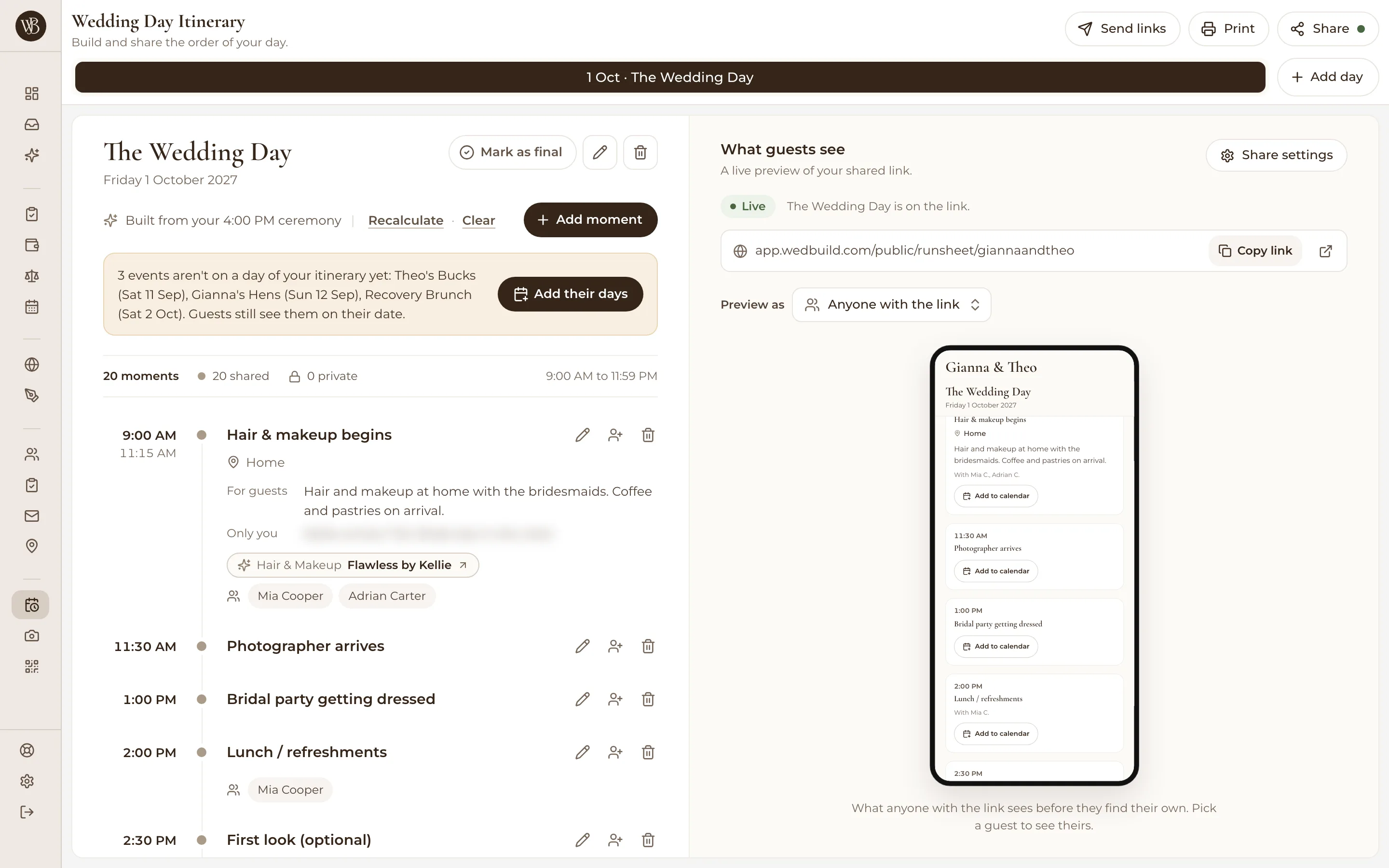Click the WB logo in top-left corner

click(x=30, y=26)
